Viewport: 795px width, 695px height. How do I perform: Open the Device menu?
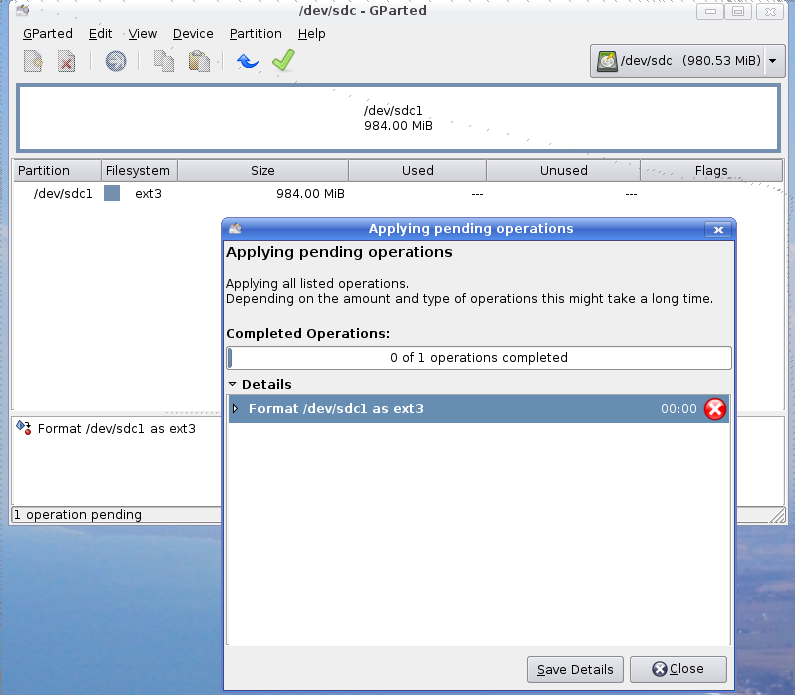193,33
